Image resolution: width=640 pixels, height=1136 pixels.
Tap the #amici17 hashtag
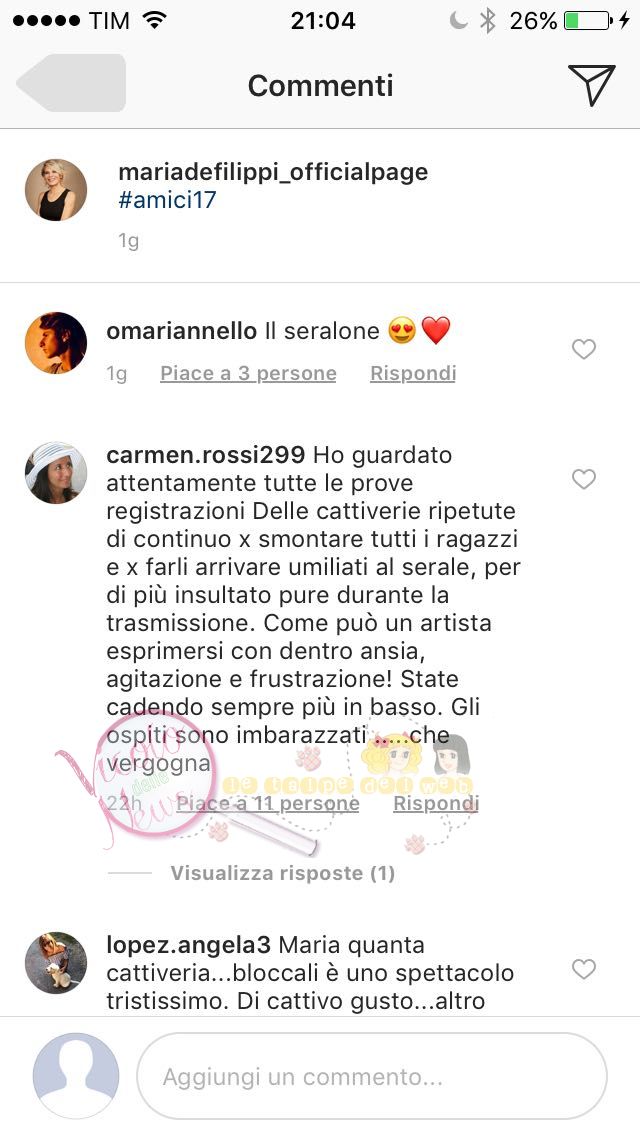coord(167,199)
